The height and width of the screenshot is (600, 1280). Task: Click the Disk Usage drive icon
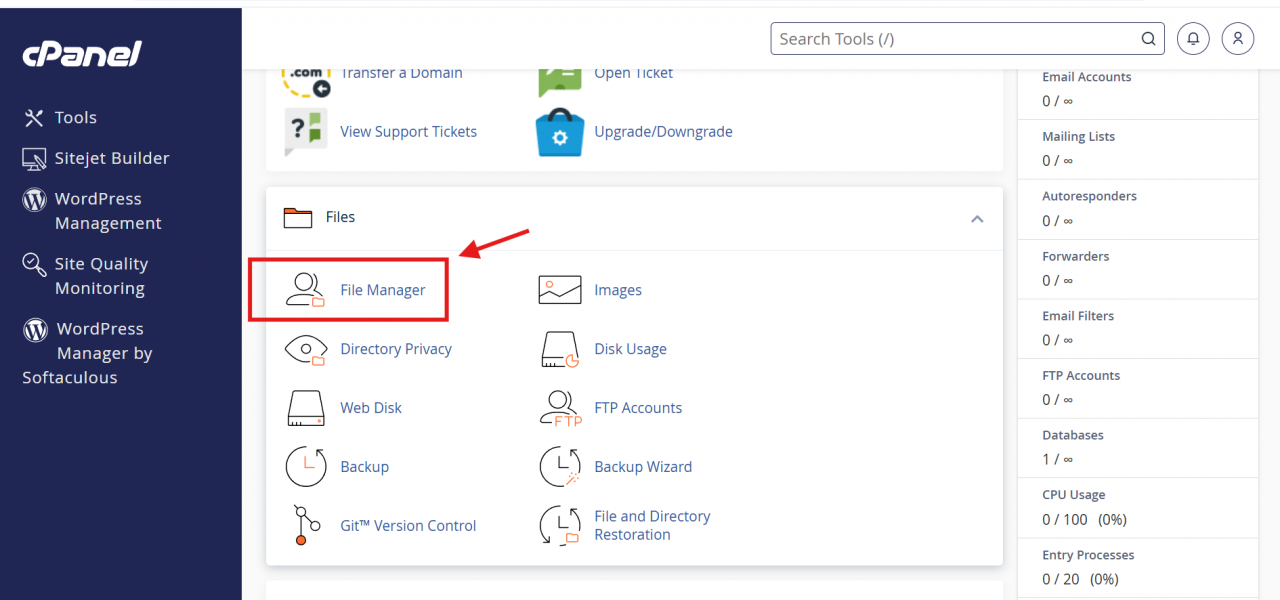pos(560,349)
